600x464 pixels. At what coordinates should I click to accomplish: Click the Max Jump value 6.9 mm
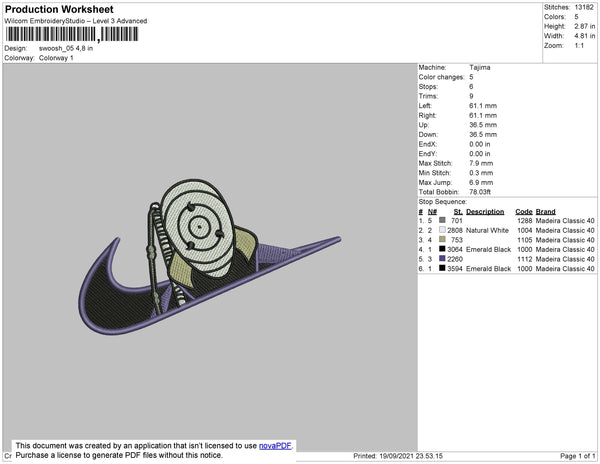(481, 182)
